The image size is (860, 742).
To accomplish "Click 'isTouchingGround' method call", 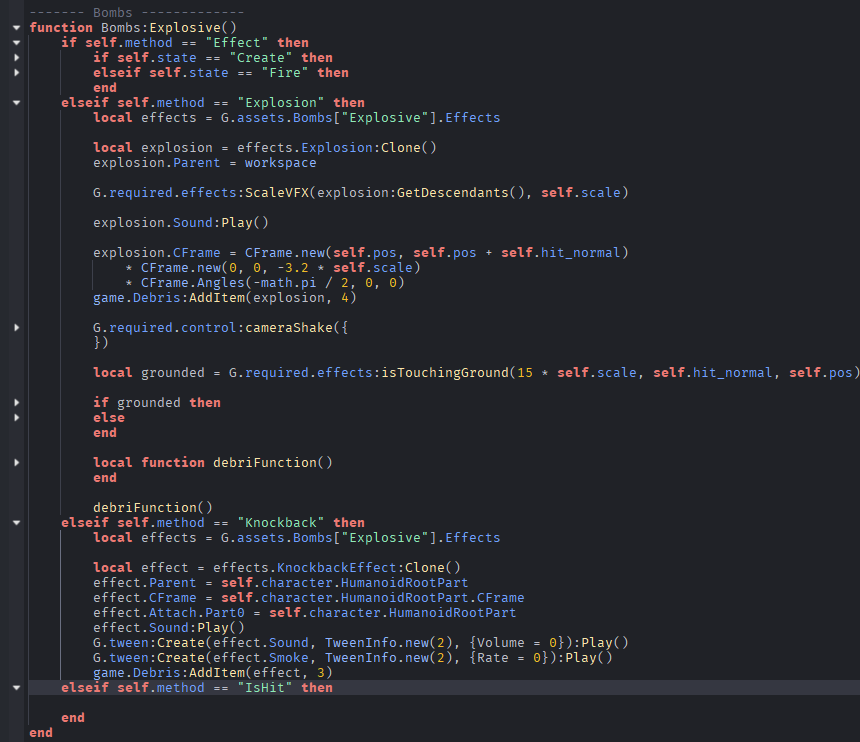I will click(x=445, y=372).
